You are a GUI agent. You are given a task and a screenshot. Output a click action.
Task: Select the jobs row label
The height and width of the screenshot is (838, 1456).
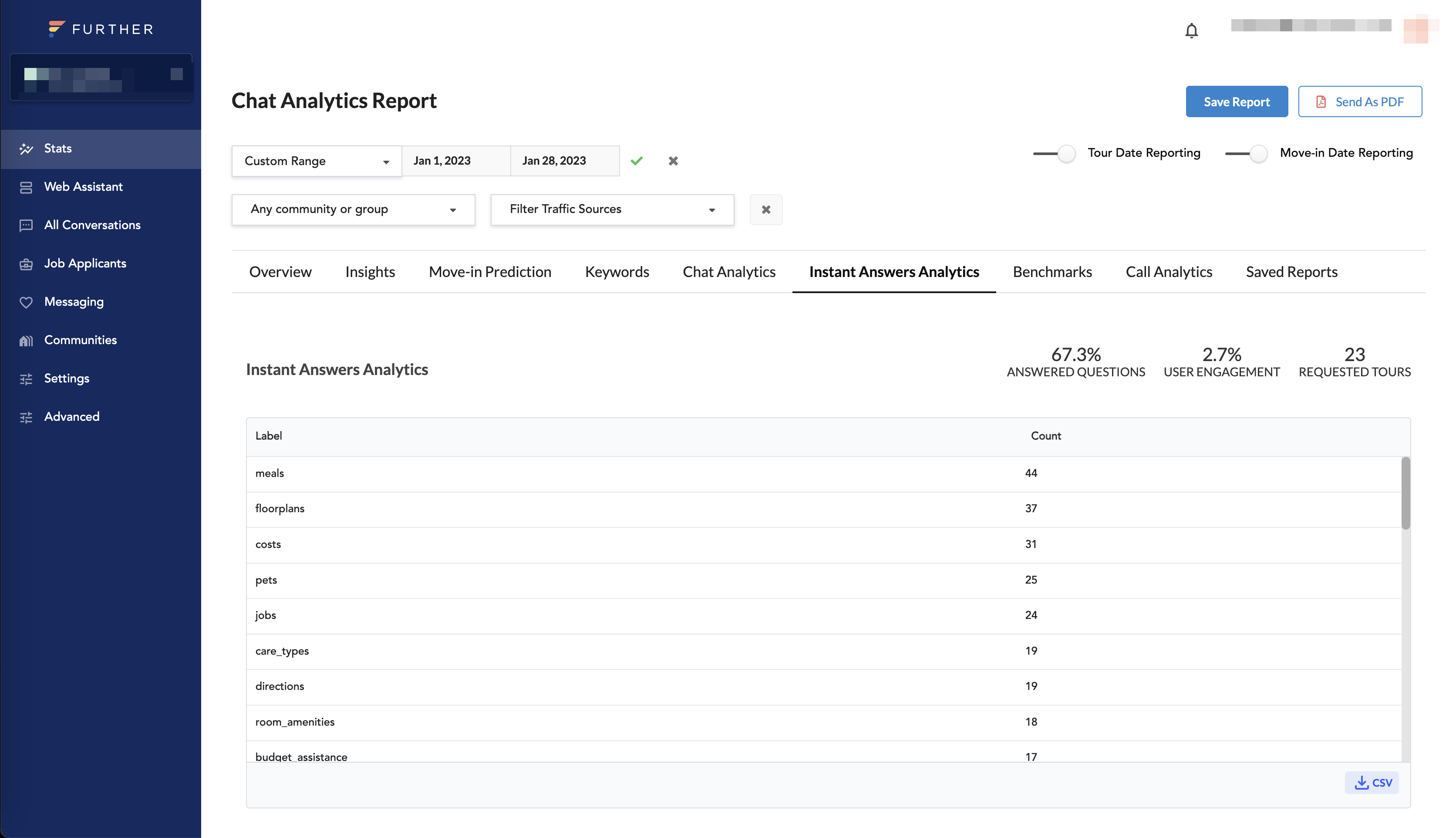pyautogui.click(x=265, y=615)
